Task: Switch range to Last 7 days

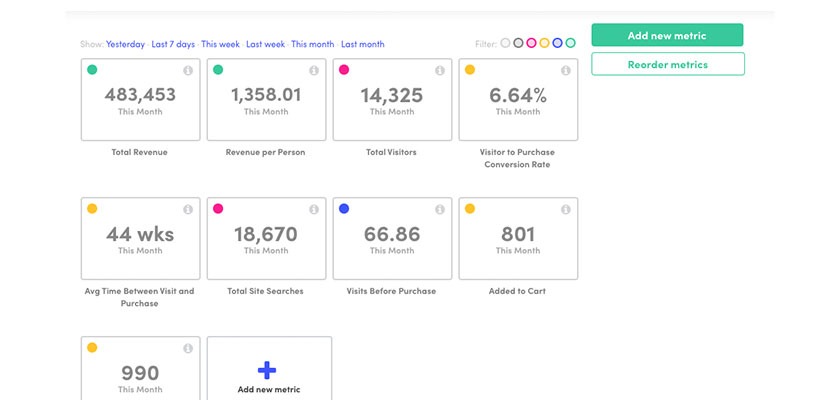Action: [x=173, y=45]
